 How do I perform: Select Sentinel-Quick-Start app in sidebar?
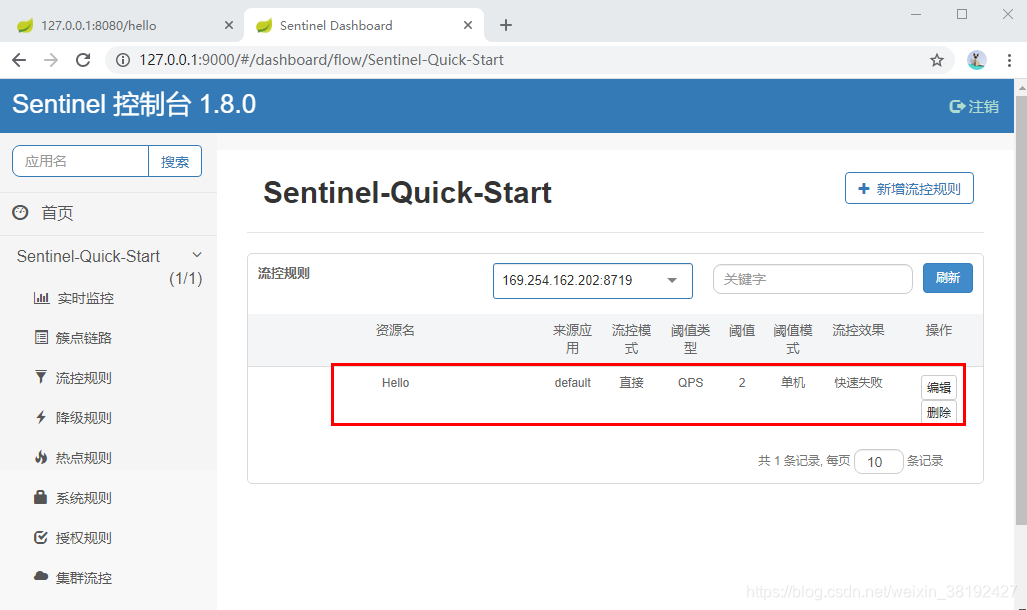(x=88, y=256)
